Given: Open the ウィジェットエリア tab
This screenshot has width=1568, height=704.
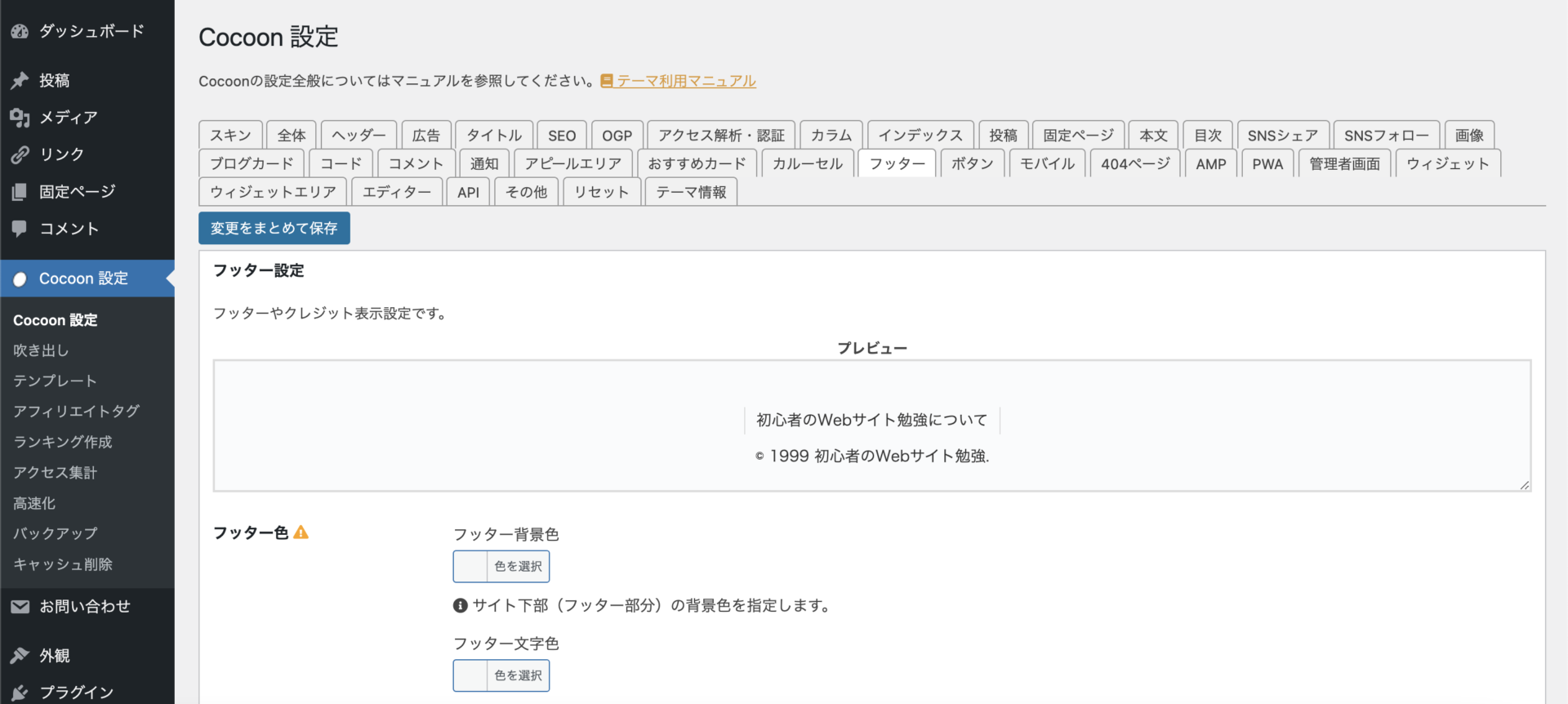Looking at the screenshot, I should point(274,192).
